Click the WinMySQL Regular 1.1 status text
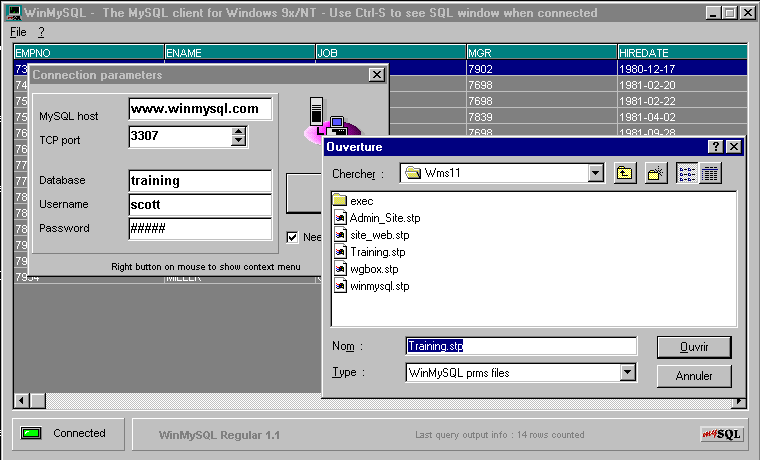Image resolution: width=760 pixels, height=460 pixels. (x=219, y=435)
